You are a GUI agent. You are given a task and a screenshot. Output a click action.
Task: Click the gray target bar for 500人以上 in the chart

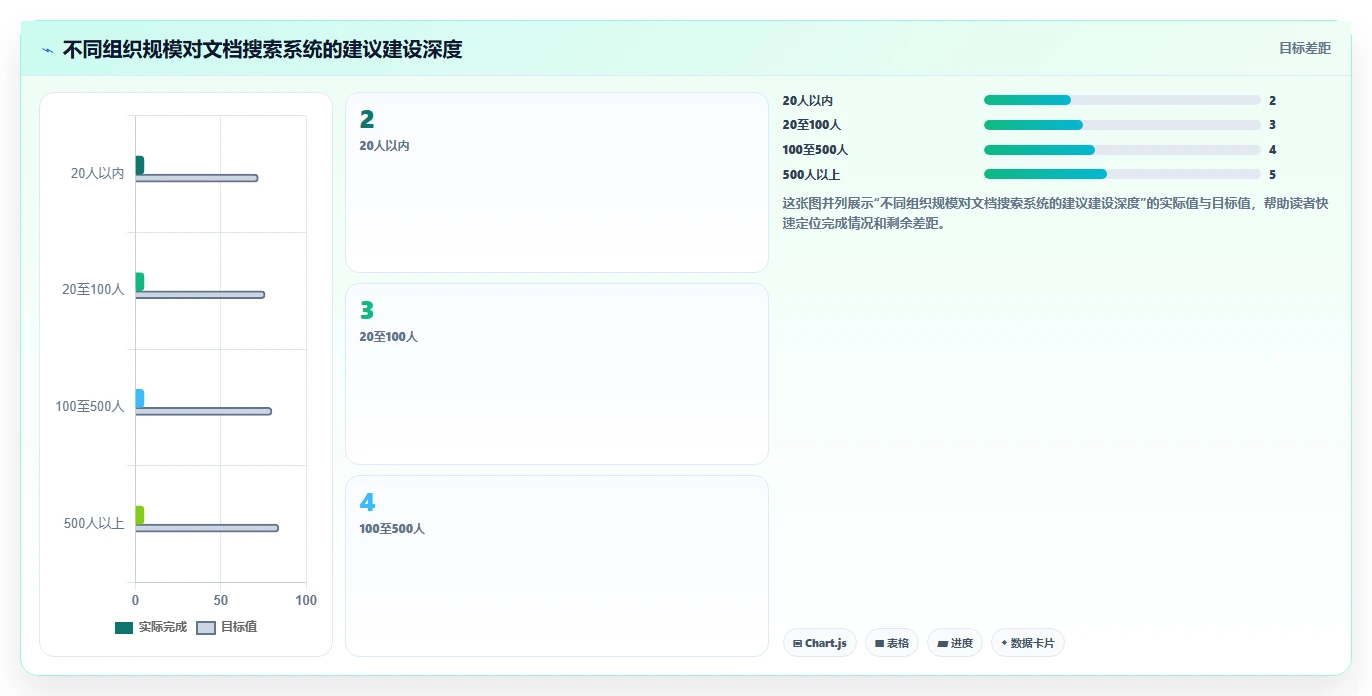point(207,528)
